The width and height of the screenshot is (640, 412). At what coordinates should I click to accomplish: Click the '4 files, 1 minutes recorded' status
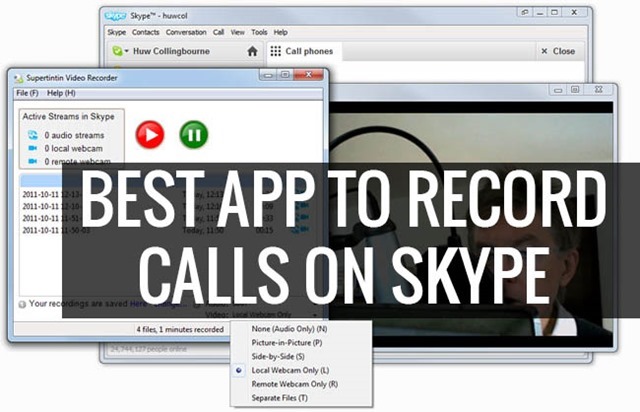[x=180, y=330]
